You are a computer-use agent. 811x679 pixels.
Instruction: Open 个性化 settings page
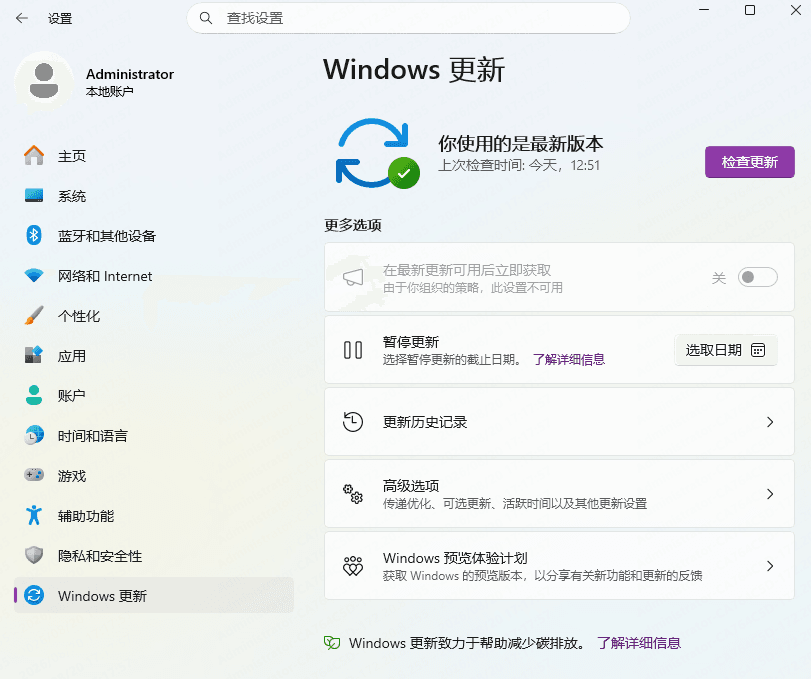pos(154,315)
